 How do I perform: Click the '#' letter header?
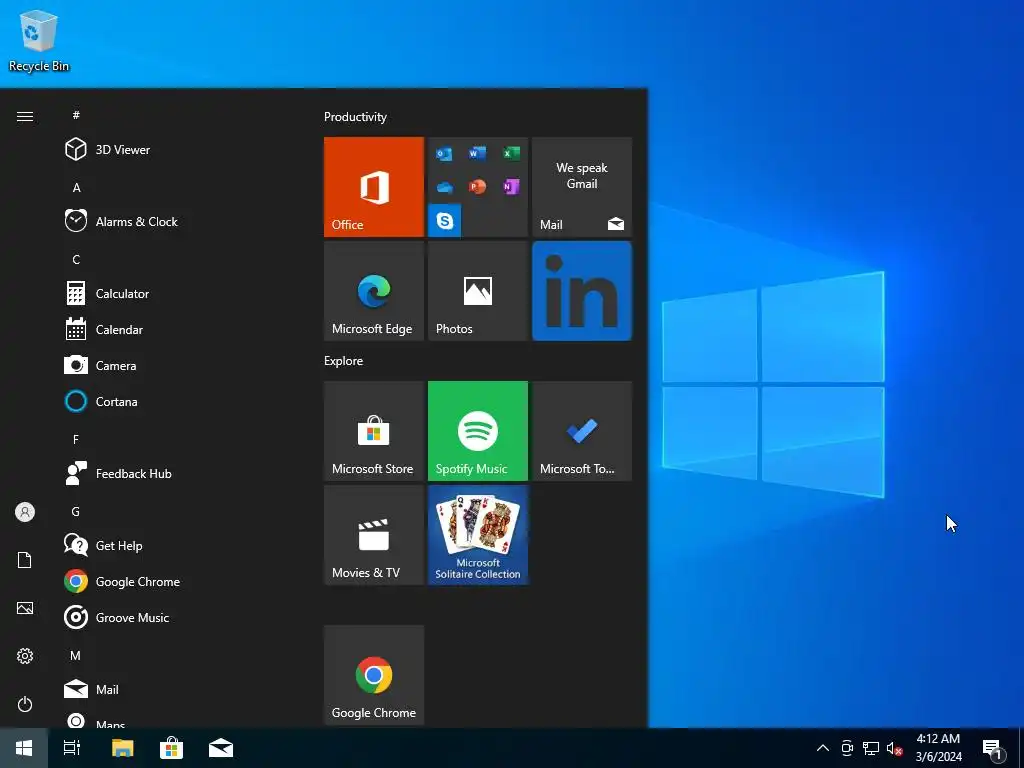[x=76, y=115]
